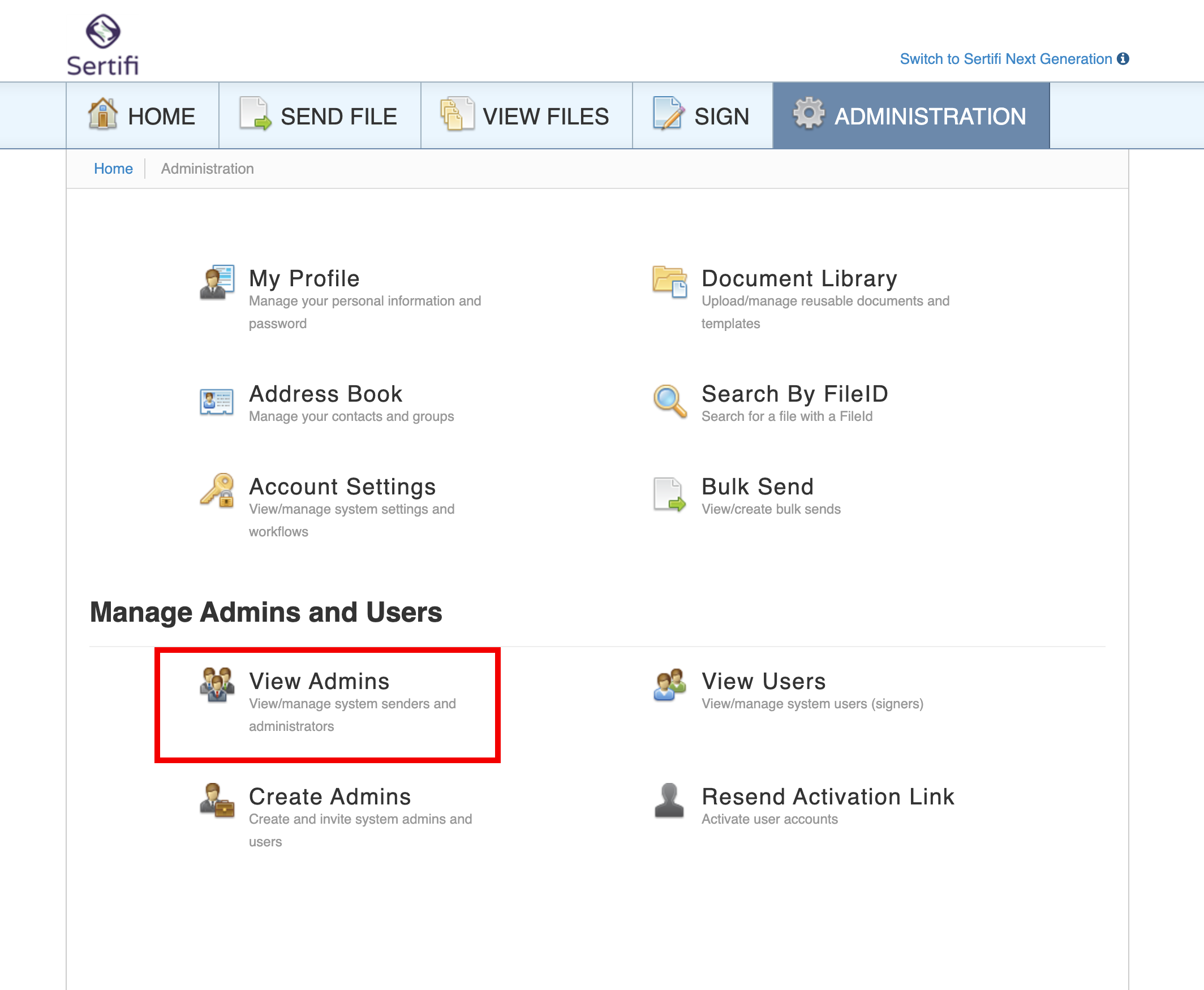This screenshot has height=990, width=1204.
Task: Click the Address Book contact card icon
Action: [x=217, y=402]
